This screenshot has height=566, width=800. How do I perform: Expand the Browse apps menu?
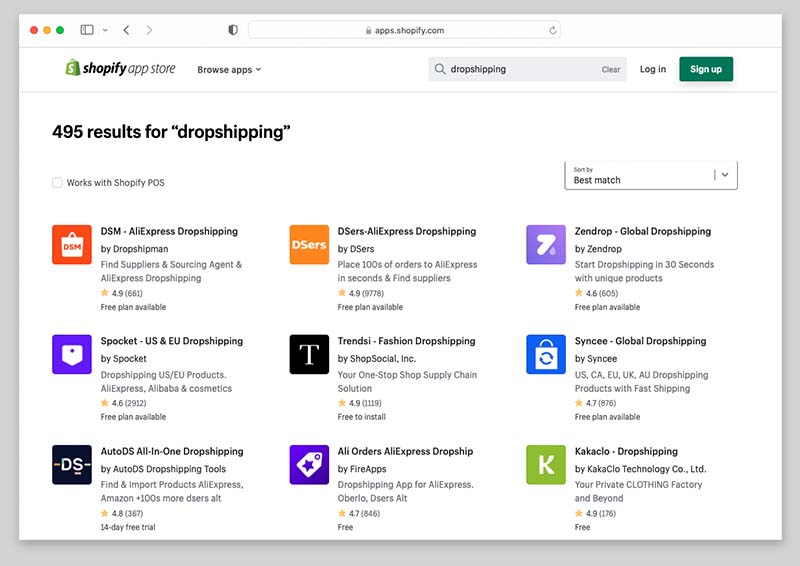click(x=229, y=69)
